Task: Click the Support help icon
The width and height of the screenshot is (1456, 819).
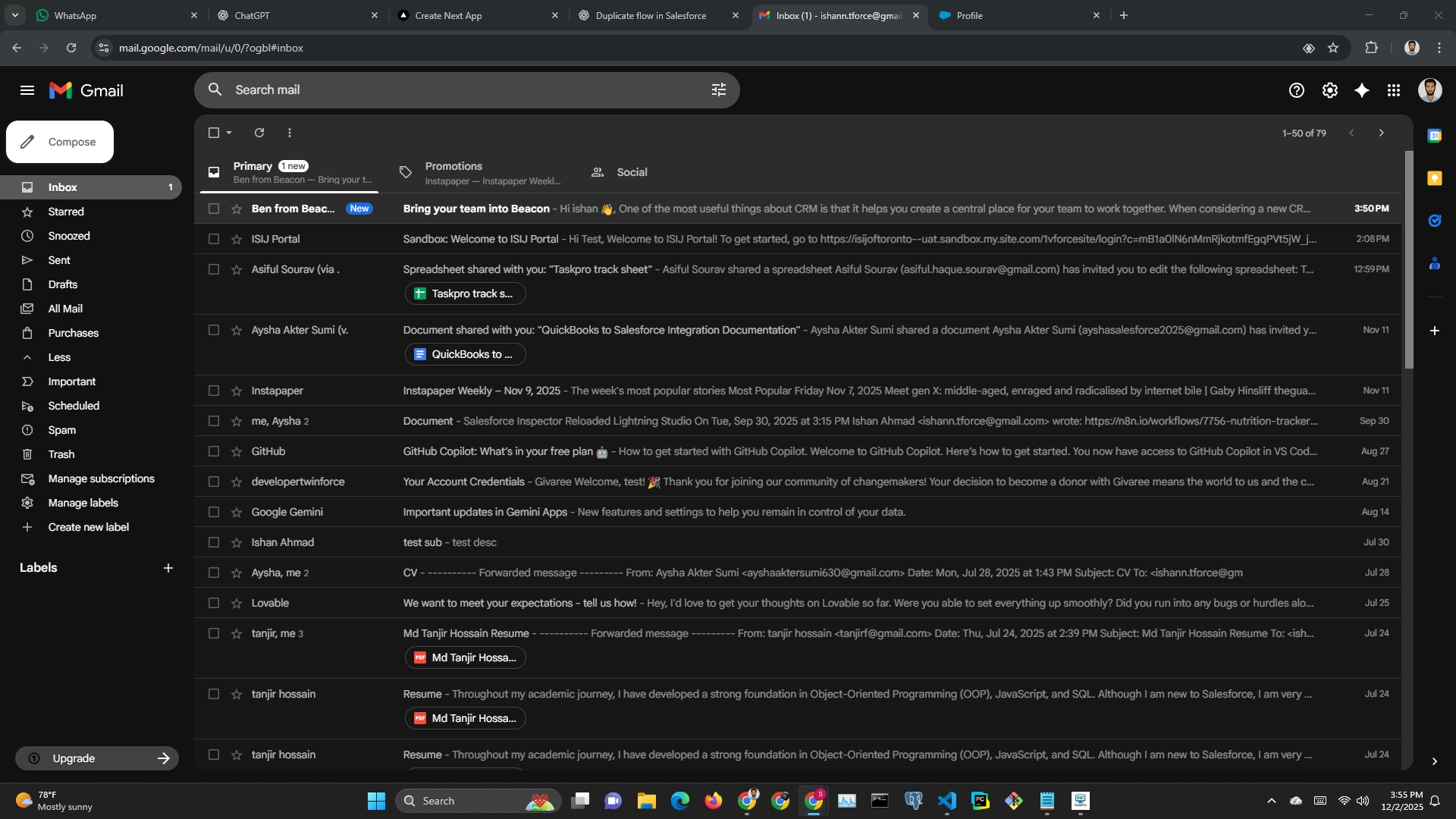Action: coord(1296,90)
